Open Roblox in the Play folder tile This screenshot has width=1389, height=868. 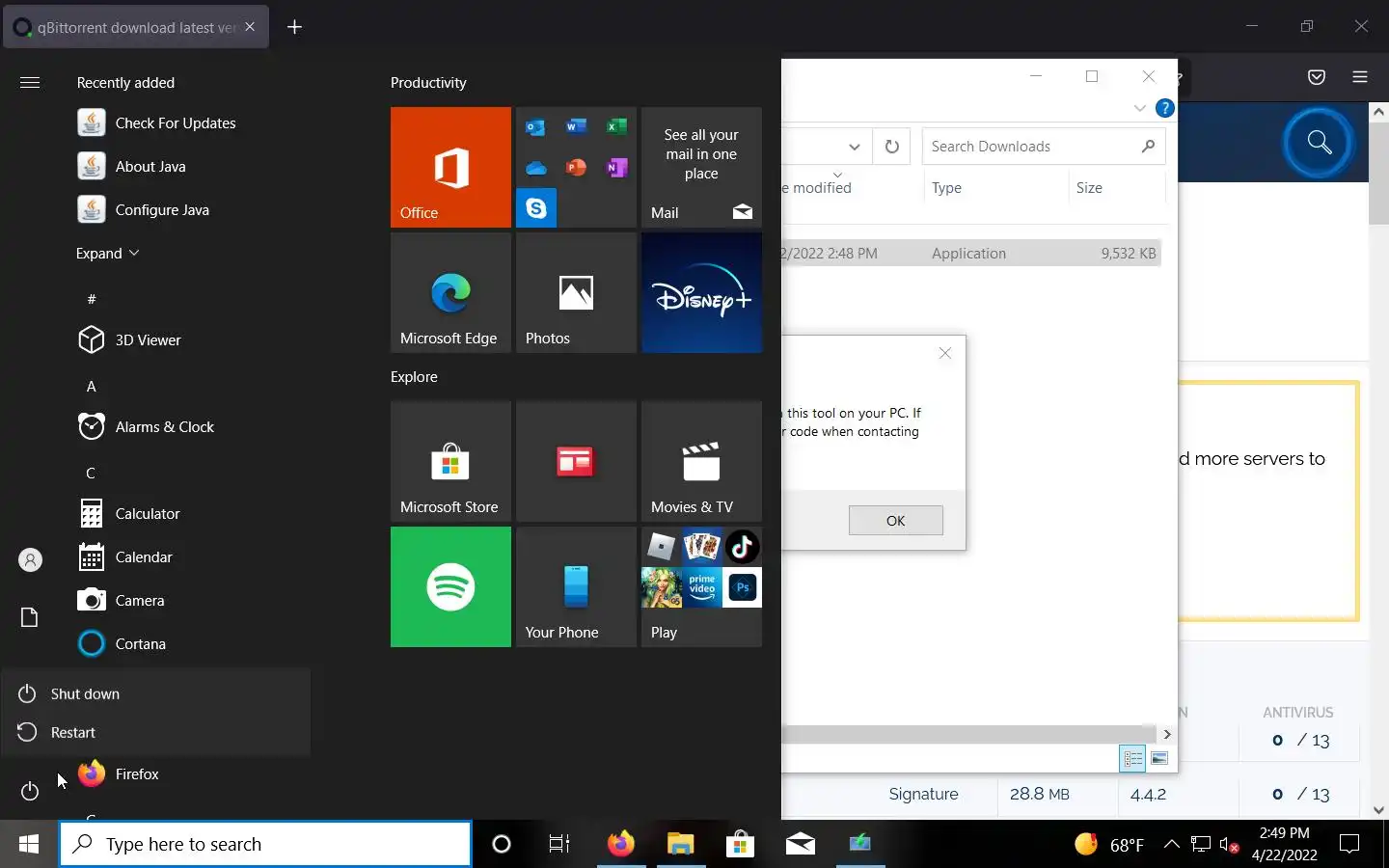(662, 547)
